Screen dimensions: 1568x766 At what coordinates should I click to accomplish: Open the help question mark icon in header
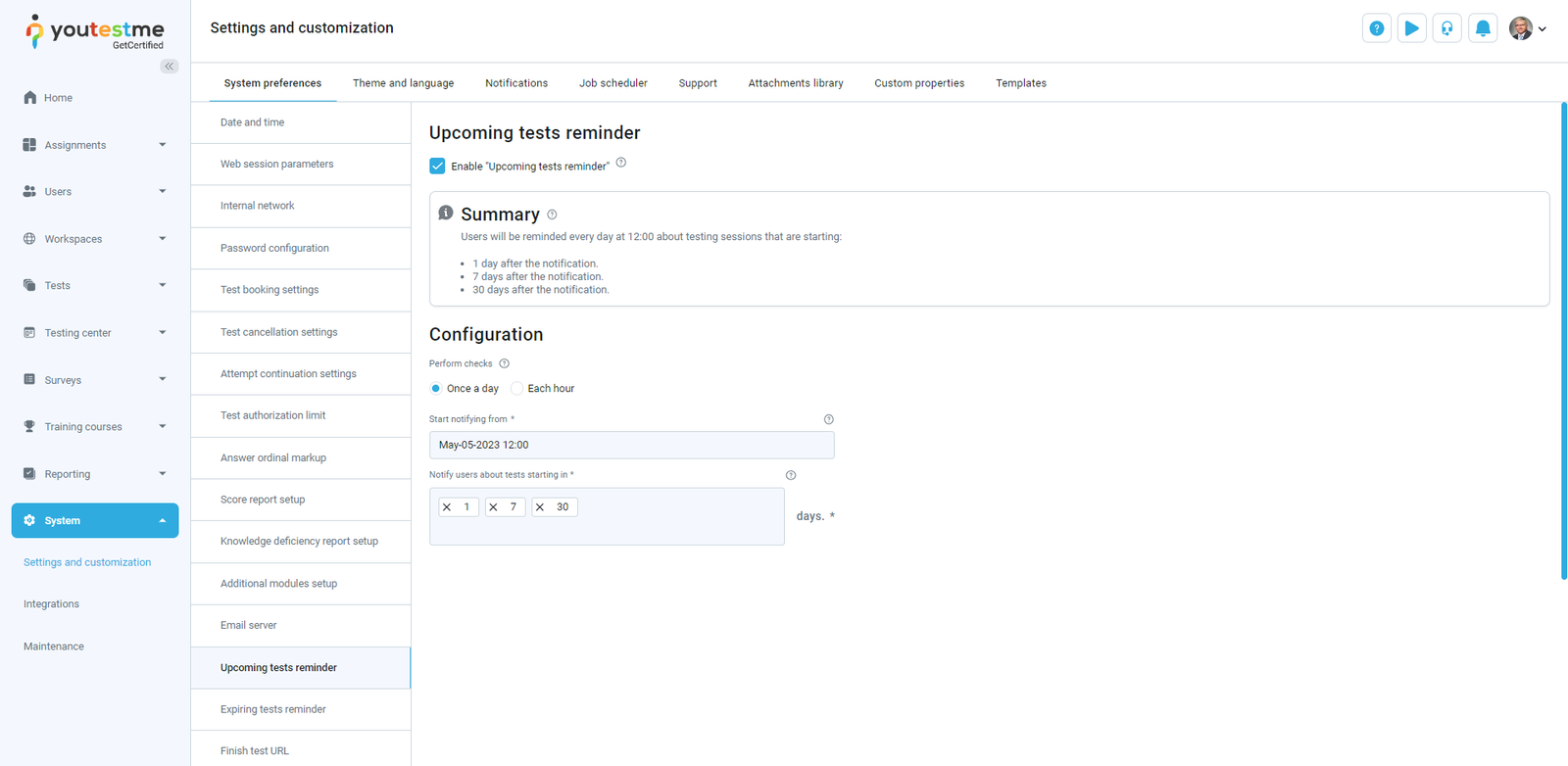point(1376,28)
